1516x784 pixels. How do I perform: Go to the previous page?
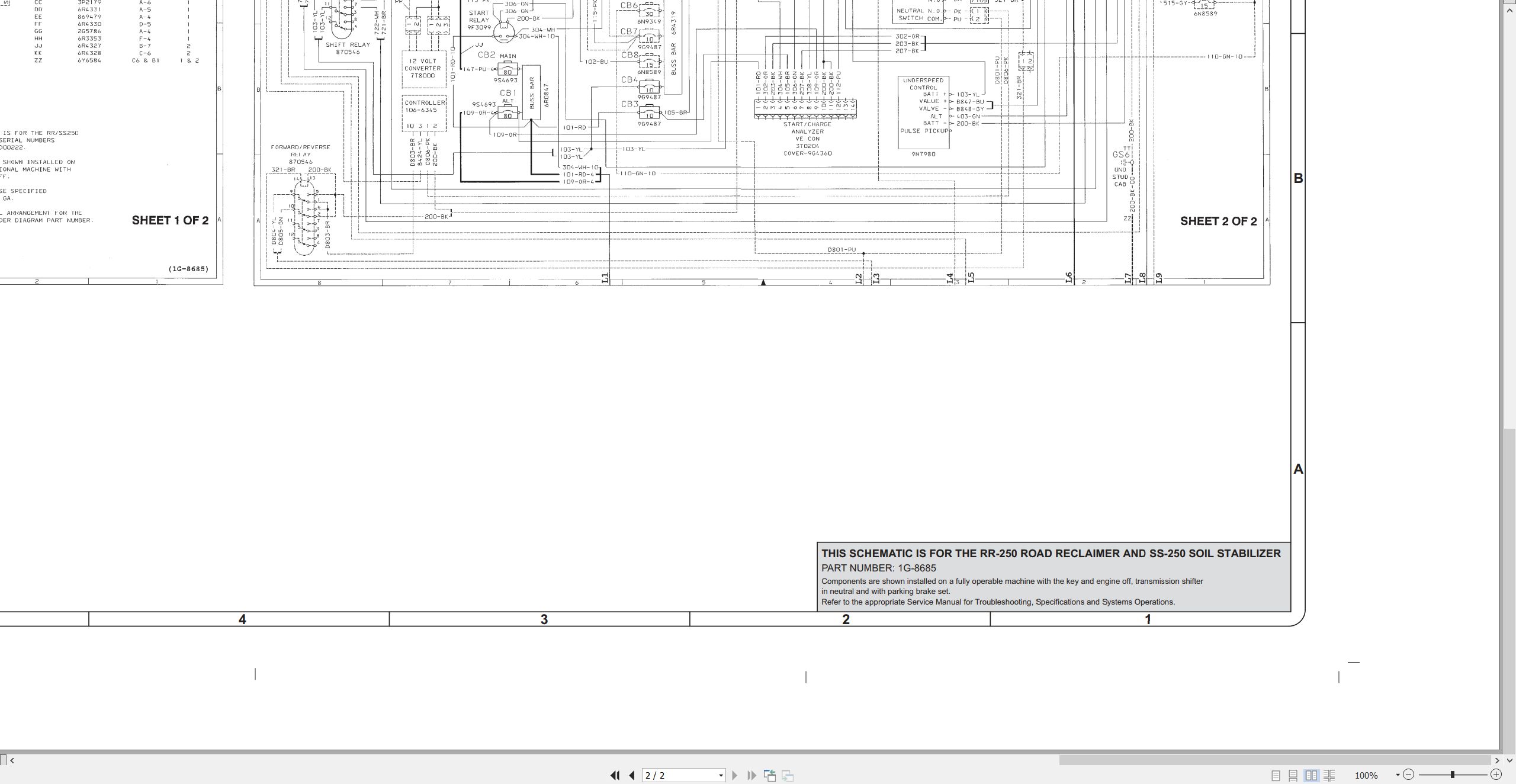pyautogui.click(x=632, y=775)
